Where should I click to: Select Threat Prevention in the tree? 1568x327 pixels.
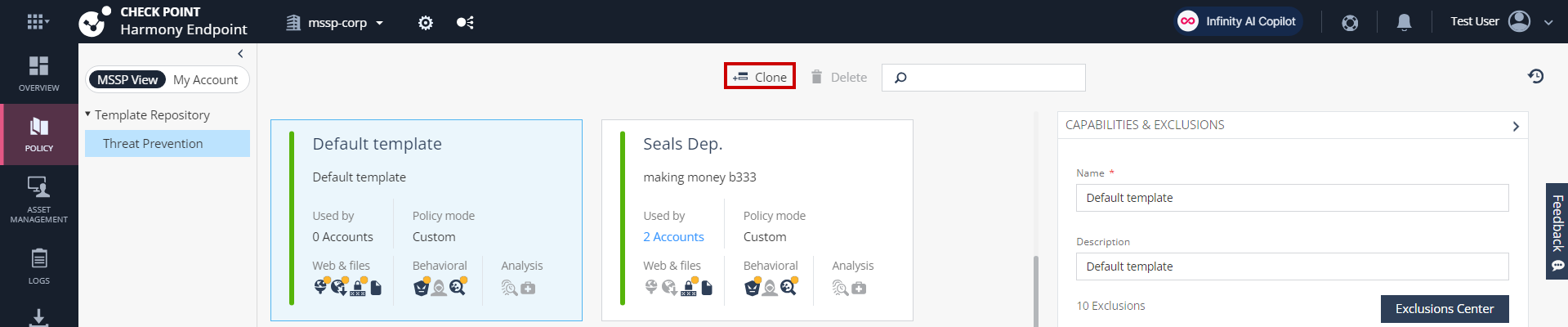[153, 143]
